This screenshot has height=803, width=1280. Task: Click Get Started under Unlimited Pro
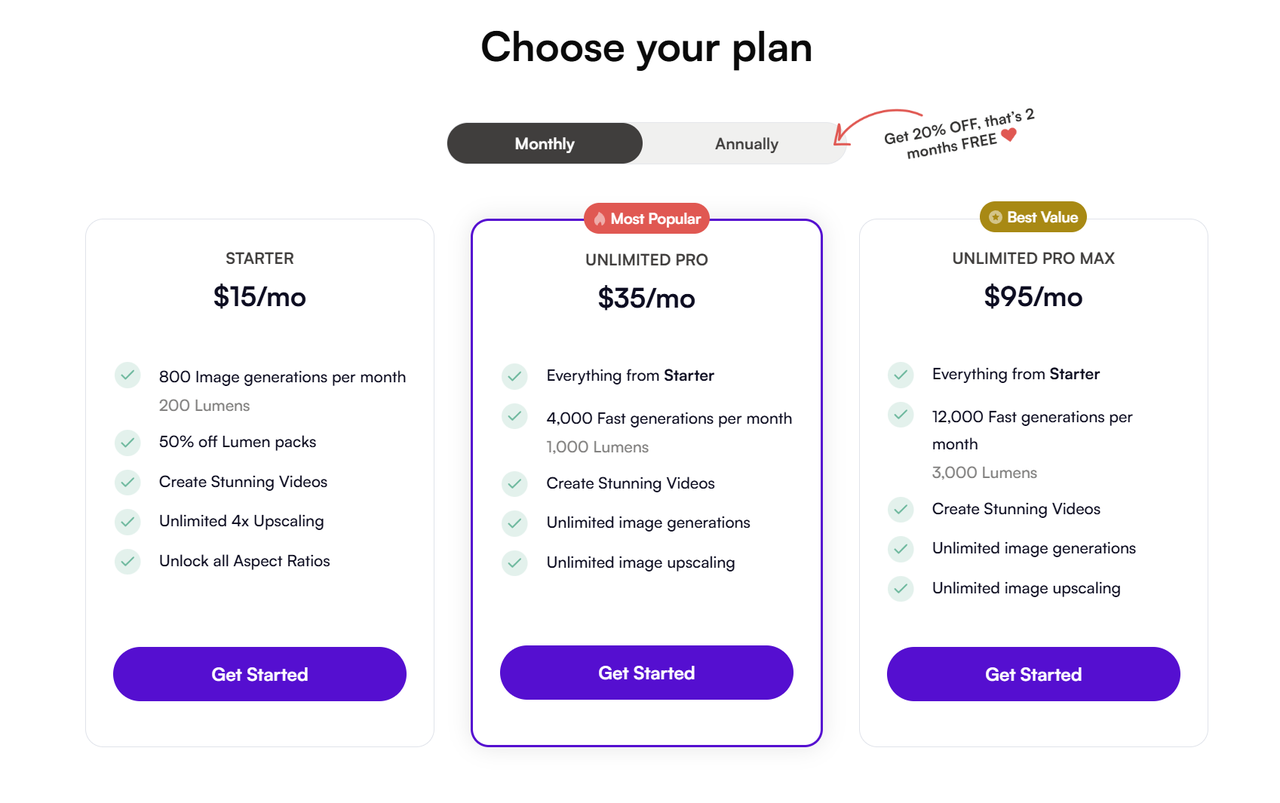click(646, 673)
